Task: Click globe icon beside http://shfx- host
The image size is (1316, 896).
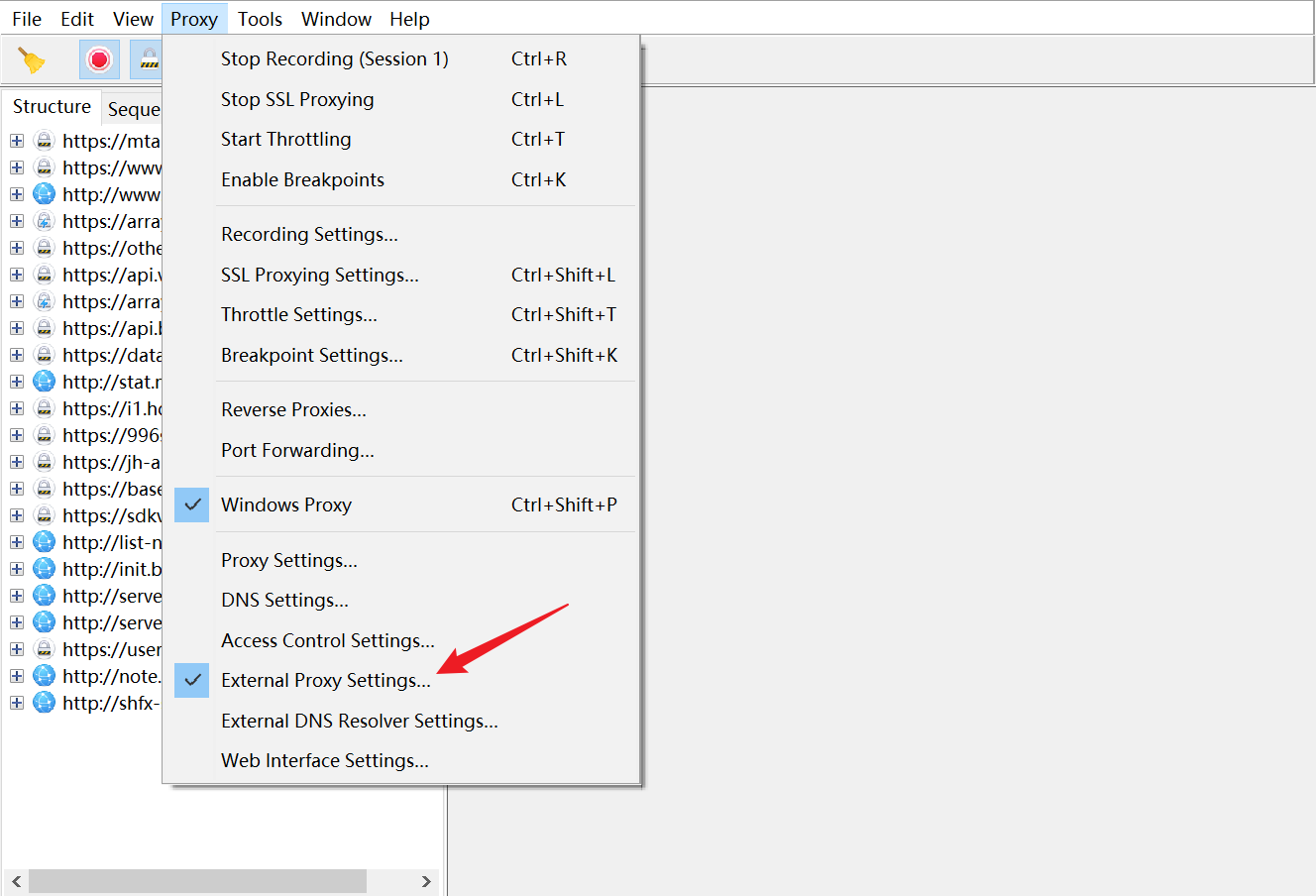Action: coord(44,703)
